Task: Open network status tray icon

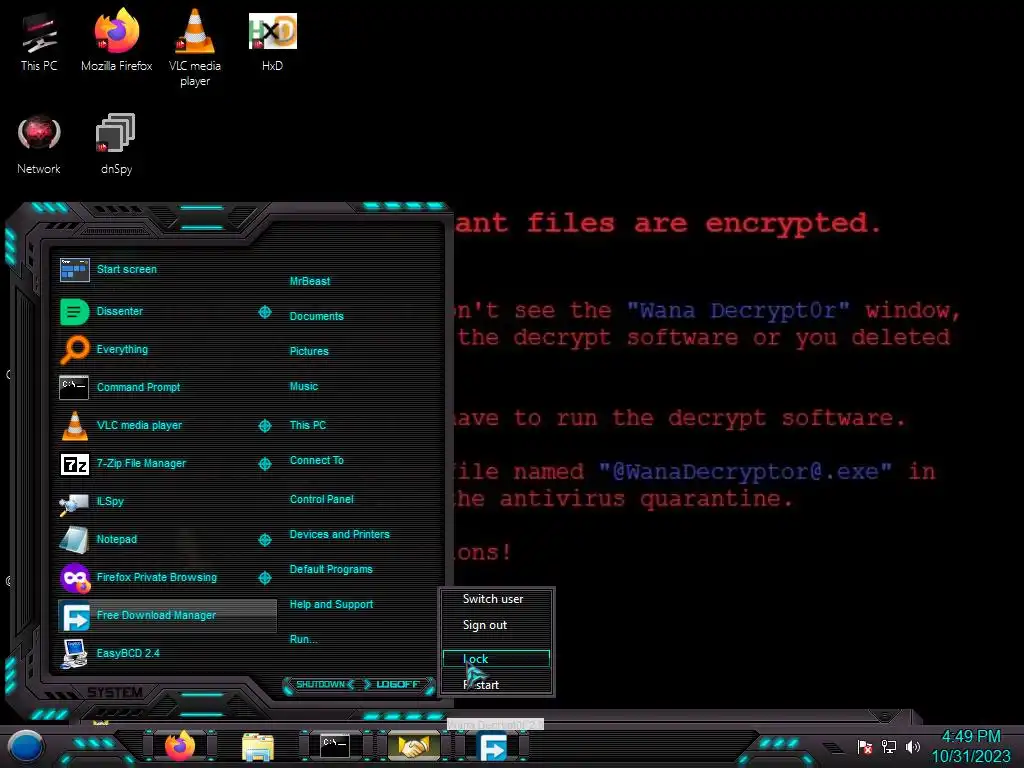Action: point(889,746)
